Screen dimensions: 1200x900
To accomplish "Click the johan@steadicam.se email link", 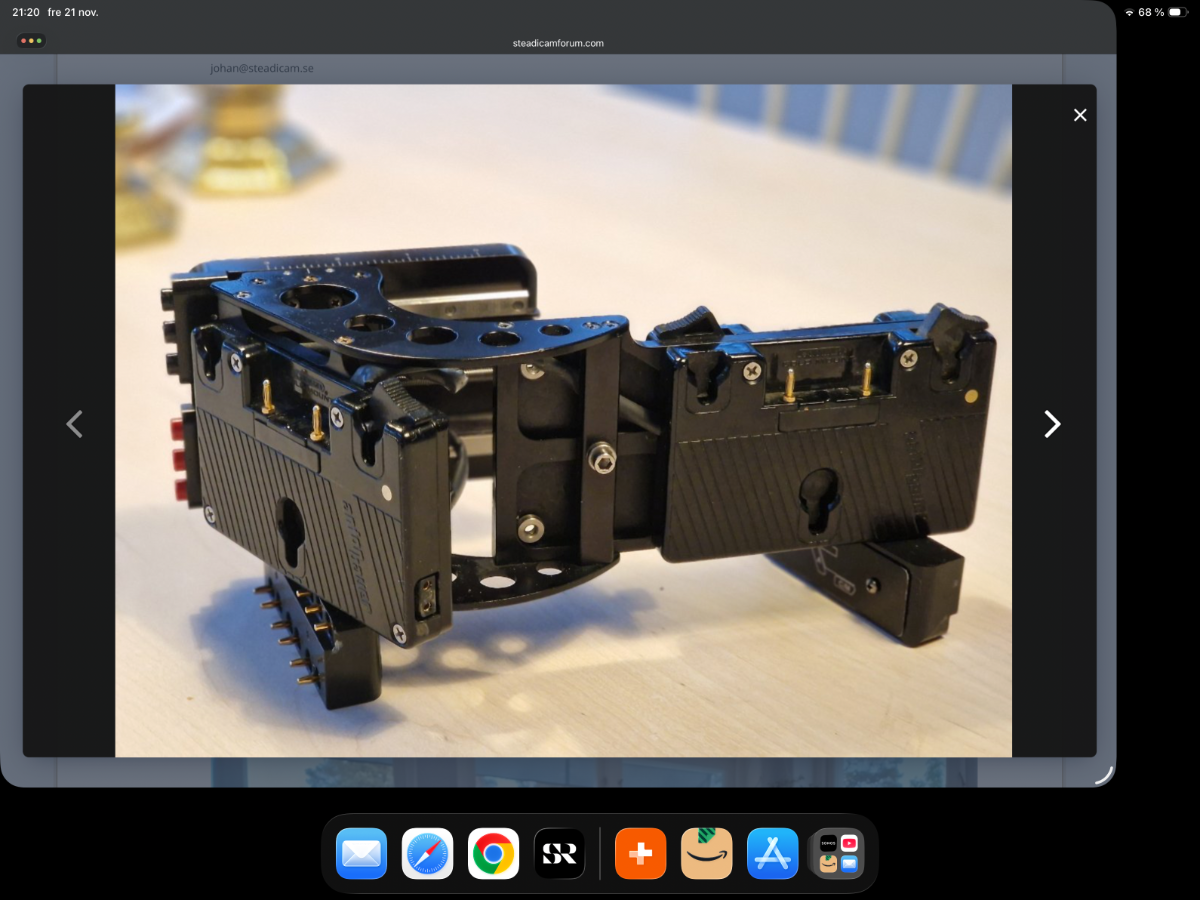I will click(x=261, y=68).
